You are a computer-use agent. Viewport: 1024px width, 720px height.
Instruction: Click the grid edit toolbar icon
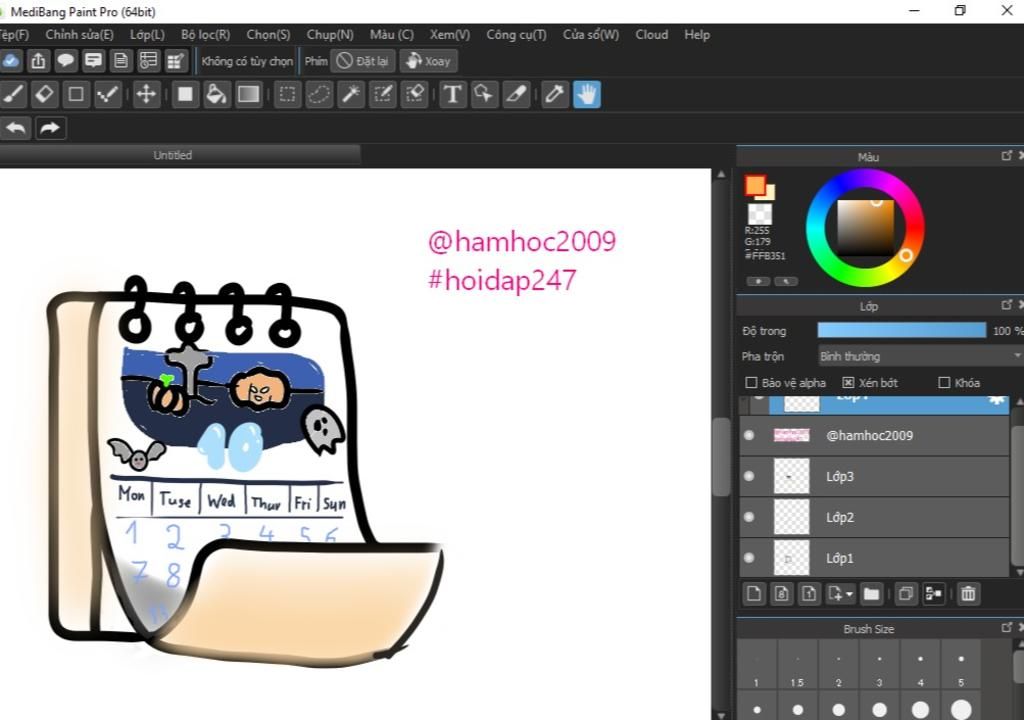coord(176,61)
